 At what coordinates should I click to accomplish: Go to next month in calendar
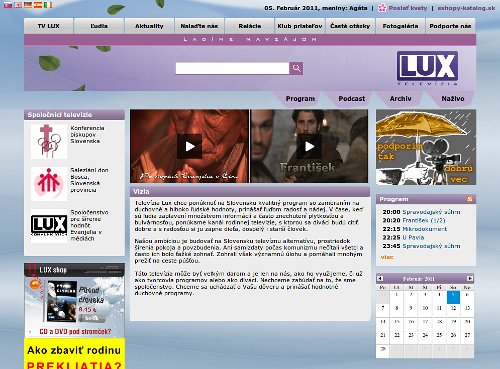point(470,278)
